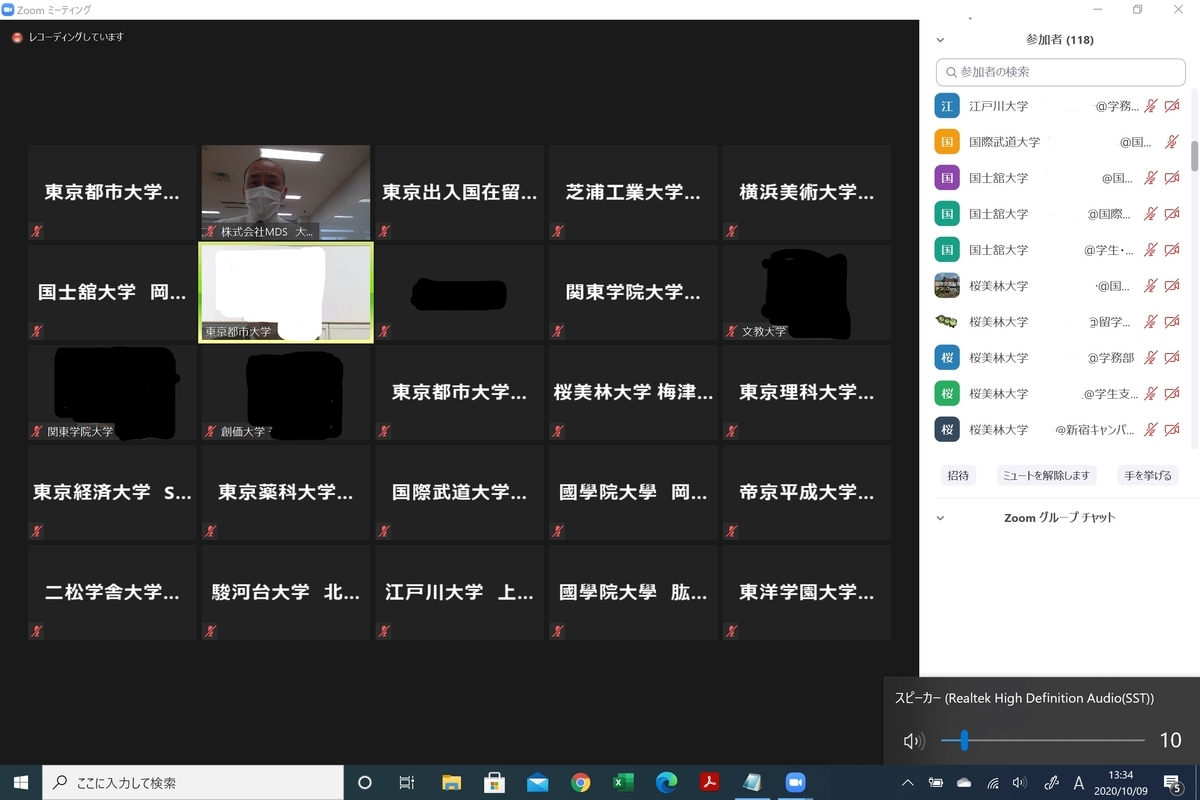Toggle mic for 桜美林大学 @学生支 participant
Viewport: 1200px width, 800px height.
click(x=1151, y=394)
